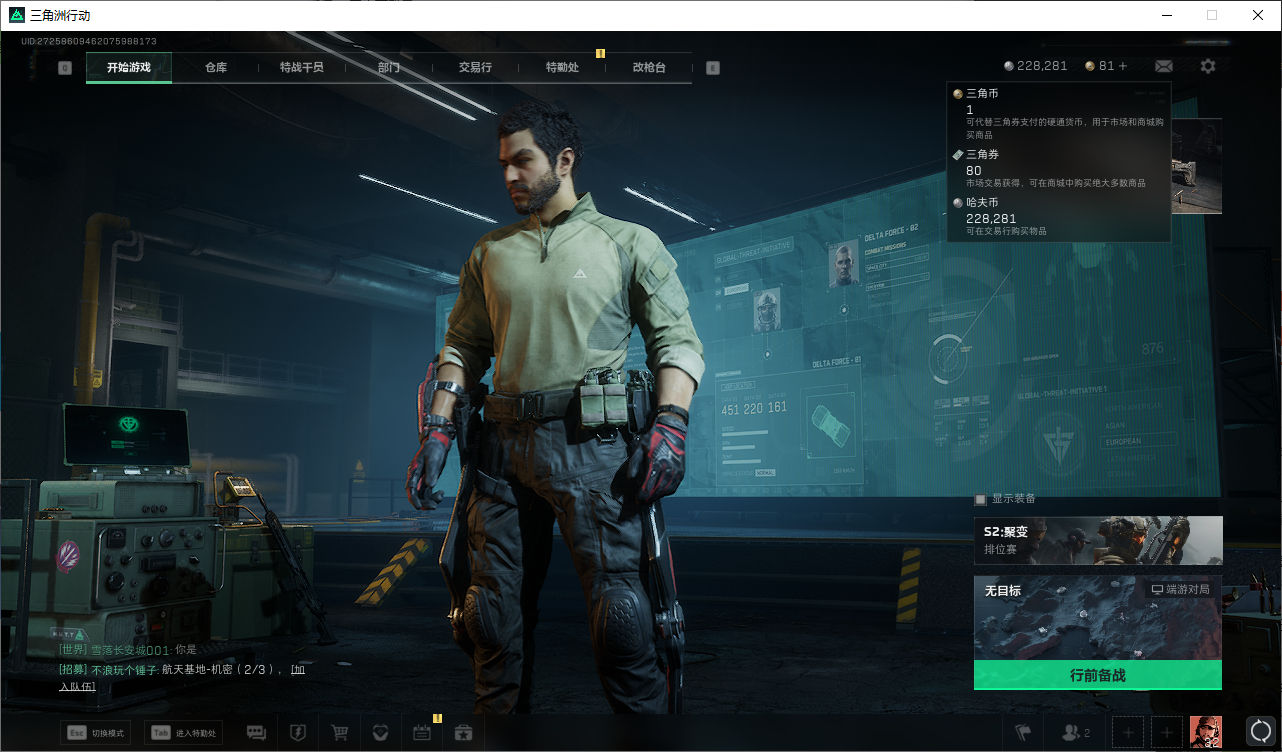This screenshot has height=752, width=1282.
Task: Click the diamond emblem icon in bottom bar
Action: click(x=380, y=733)
